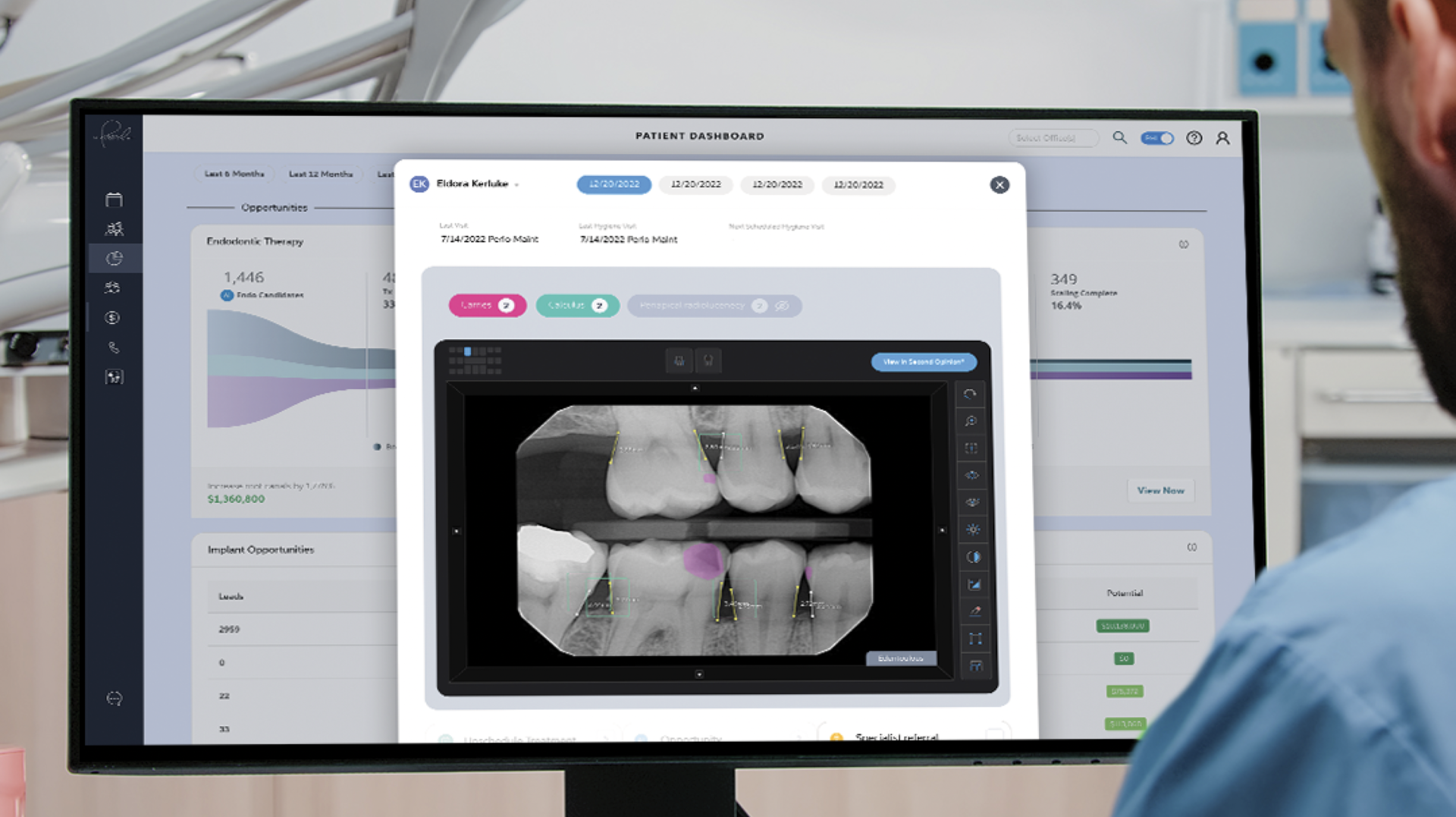Open the dollar revenue icon in the sidebar

coord(114,318)
